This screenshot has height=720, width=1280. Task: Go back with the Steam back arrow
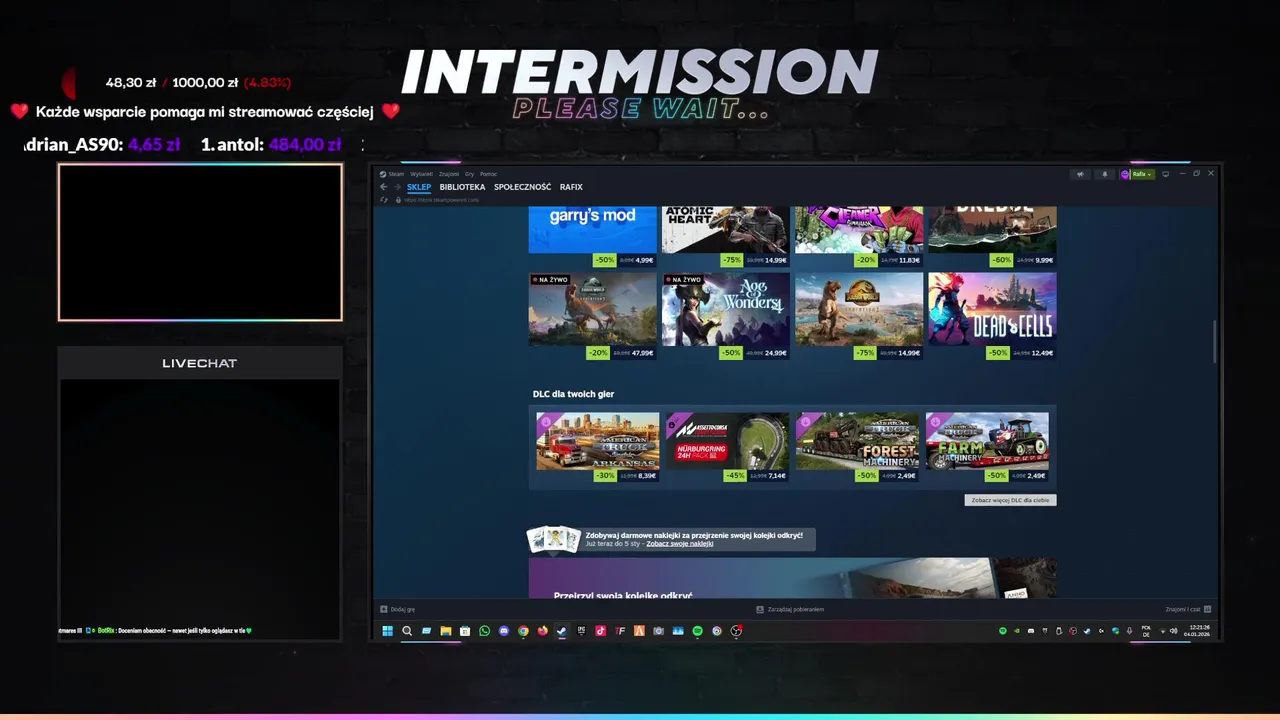383,187
